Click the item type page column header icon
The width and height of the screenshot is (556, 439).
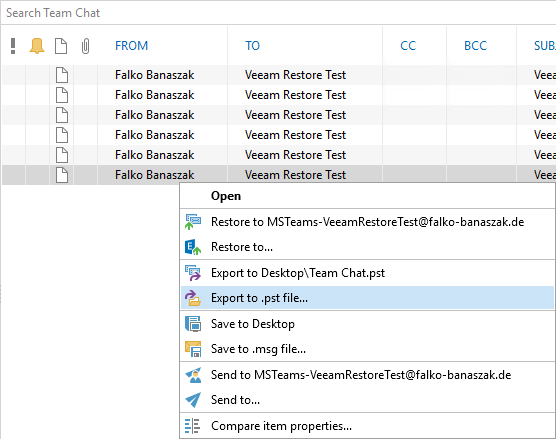[61, 46]
